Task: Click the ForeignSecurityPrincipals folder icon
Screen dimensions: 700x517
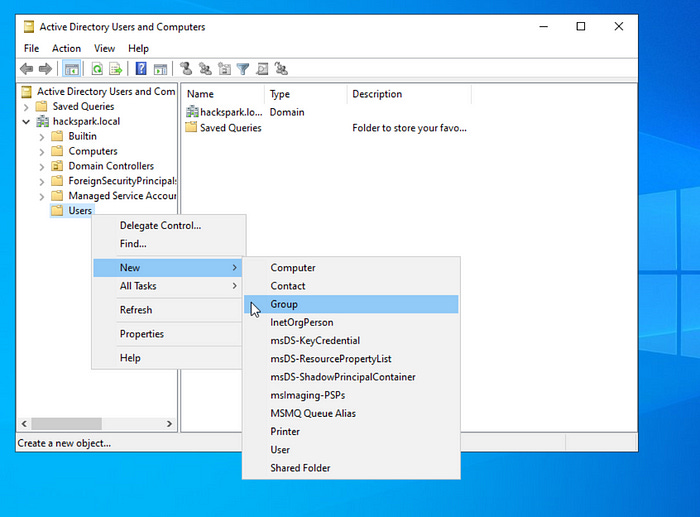Action: pyautogui.click(x=57, y=181)
